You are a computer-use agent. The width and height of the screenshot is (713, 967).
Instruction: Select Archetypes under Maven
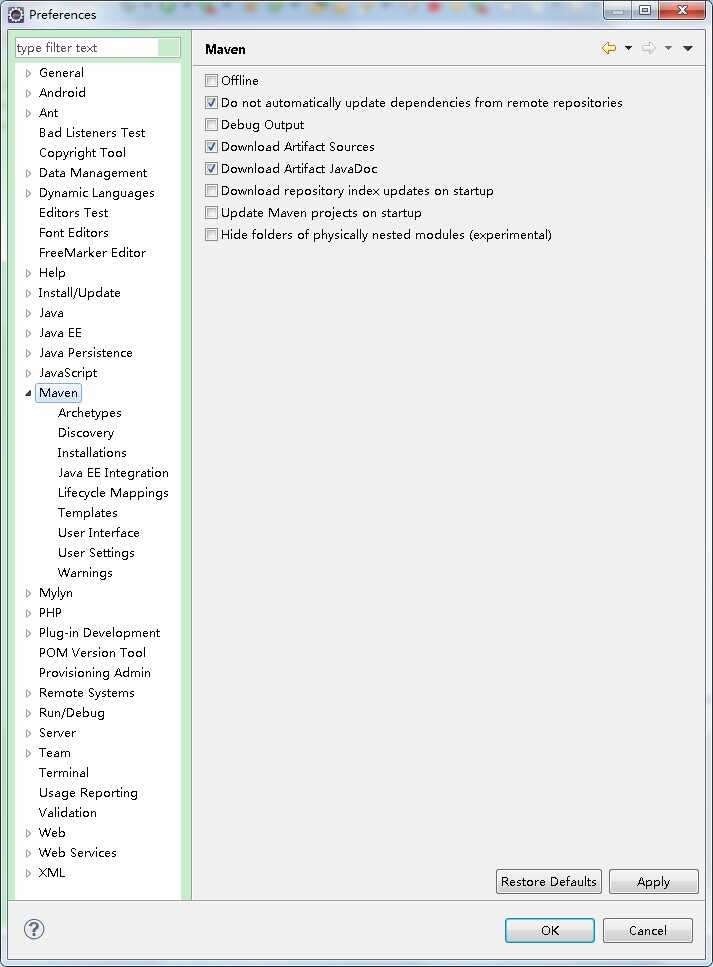(89, 413)
